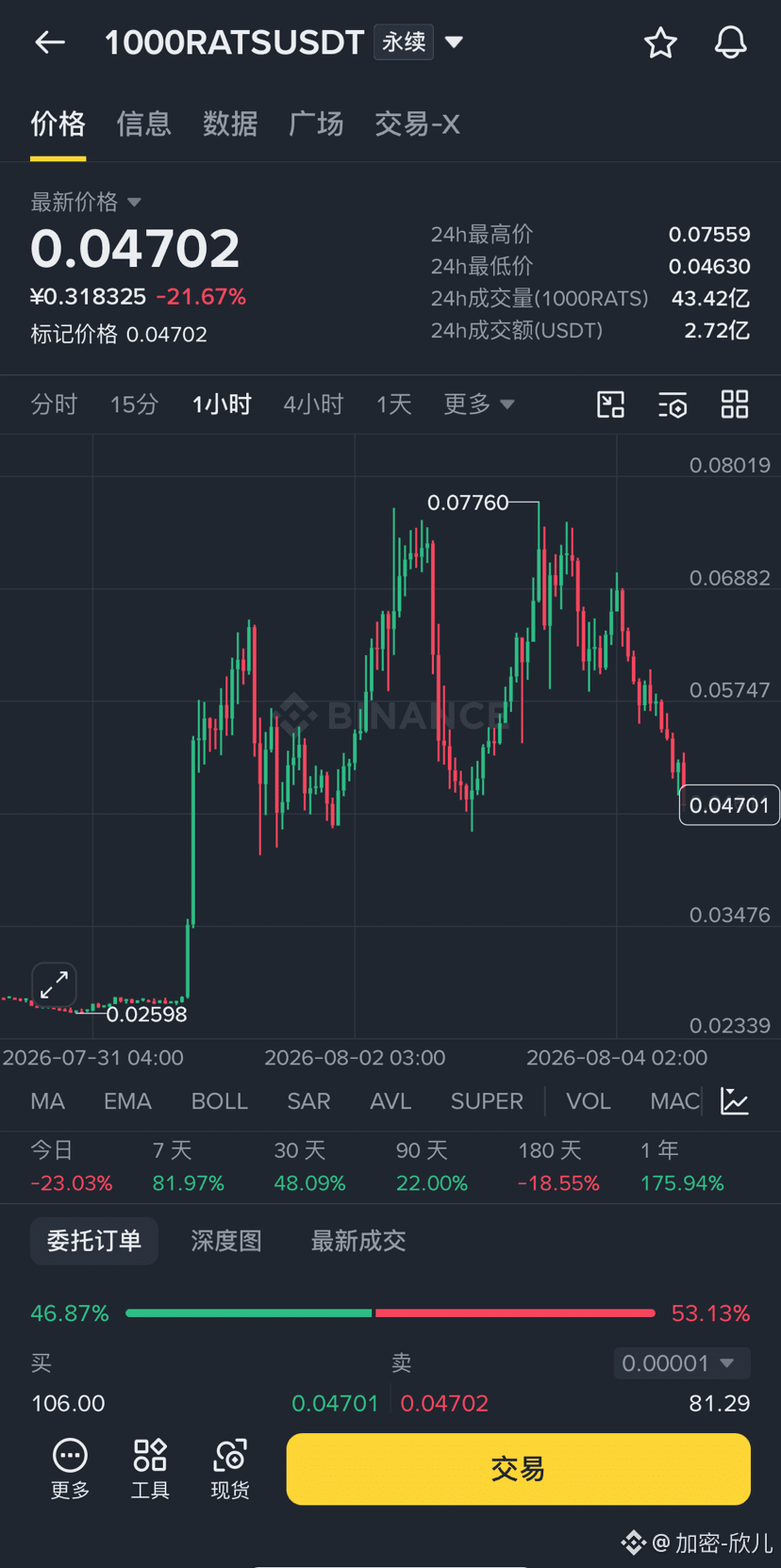Tap the buy/sell ratio bar
781x1568 pixels.
tap(390, 1312)
